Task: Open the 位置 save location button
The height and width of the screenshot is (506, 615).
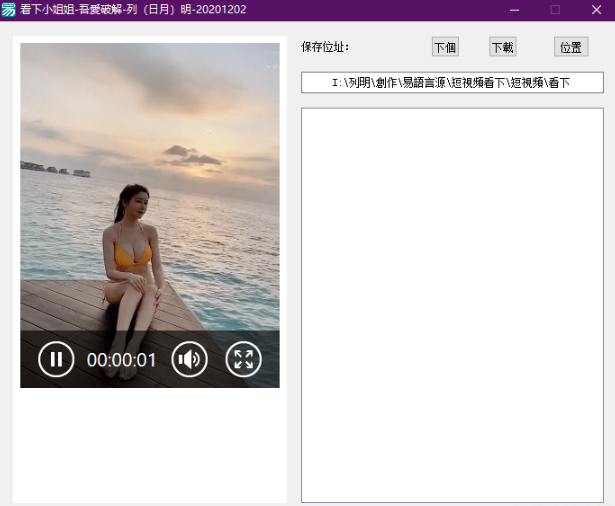Action: 571,47
